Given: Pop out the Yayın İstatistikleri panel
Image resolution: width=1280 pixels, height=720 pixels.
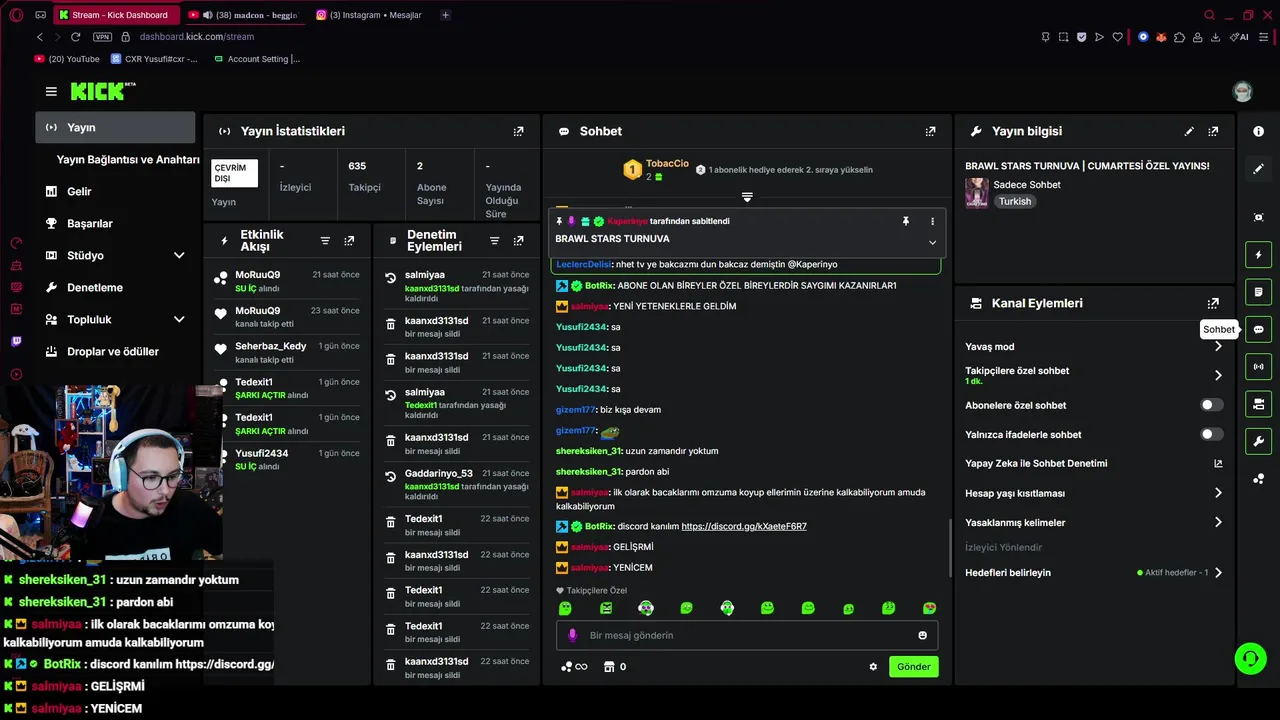Looking at the screenshot, I should (x=518, y=131).
